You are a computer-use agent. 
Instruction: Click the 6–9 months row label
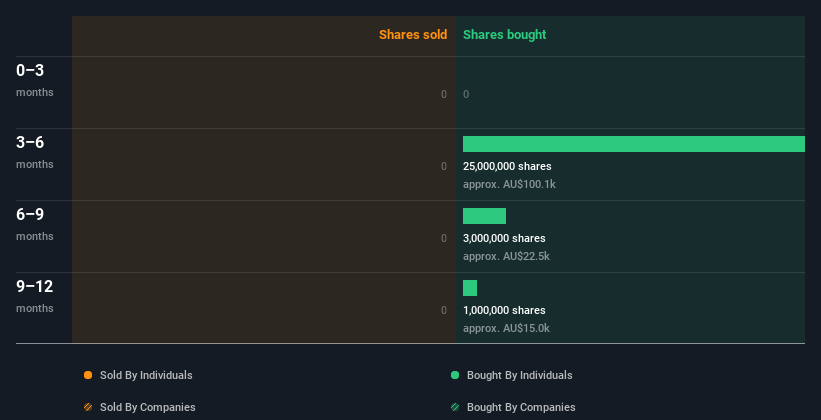(35, 224)
